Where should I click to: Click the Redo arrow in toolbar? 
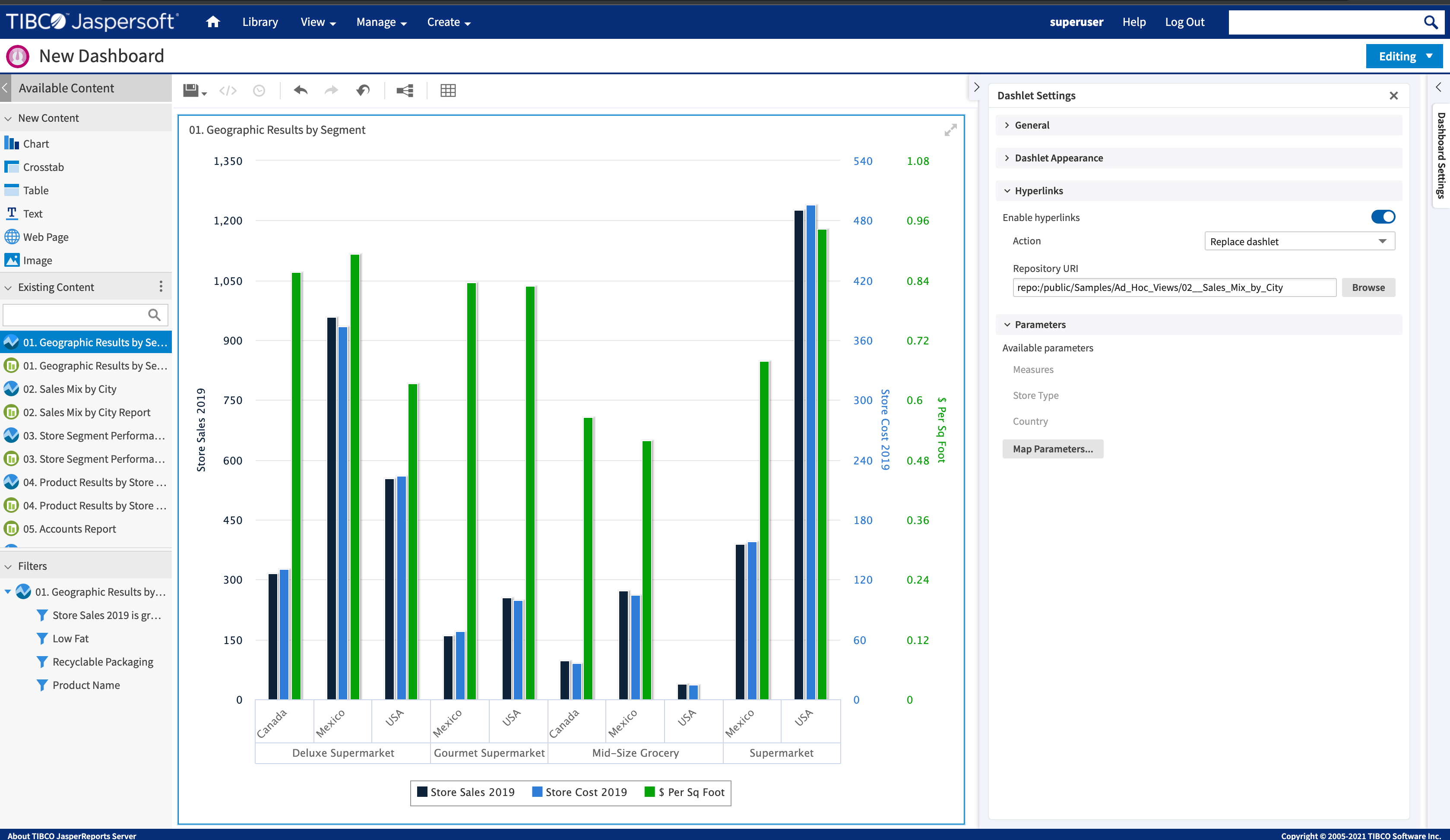tap(332, 90)
